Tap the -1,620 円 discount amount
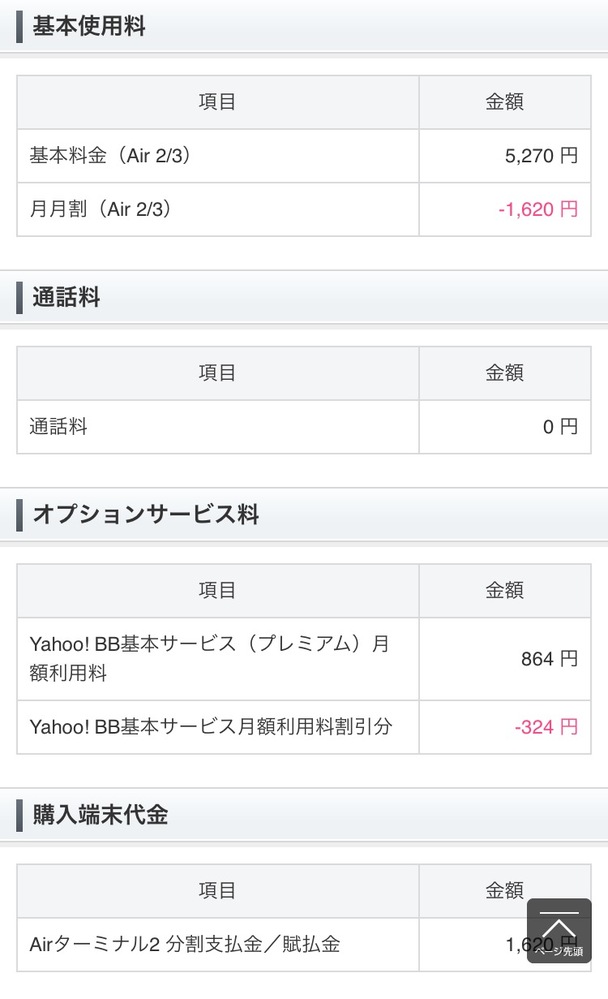This screenshot has width=608, height=999. [x=538, y=210]
